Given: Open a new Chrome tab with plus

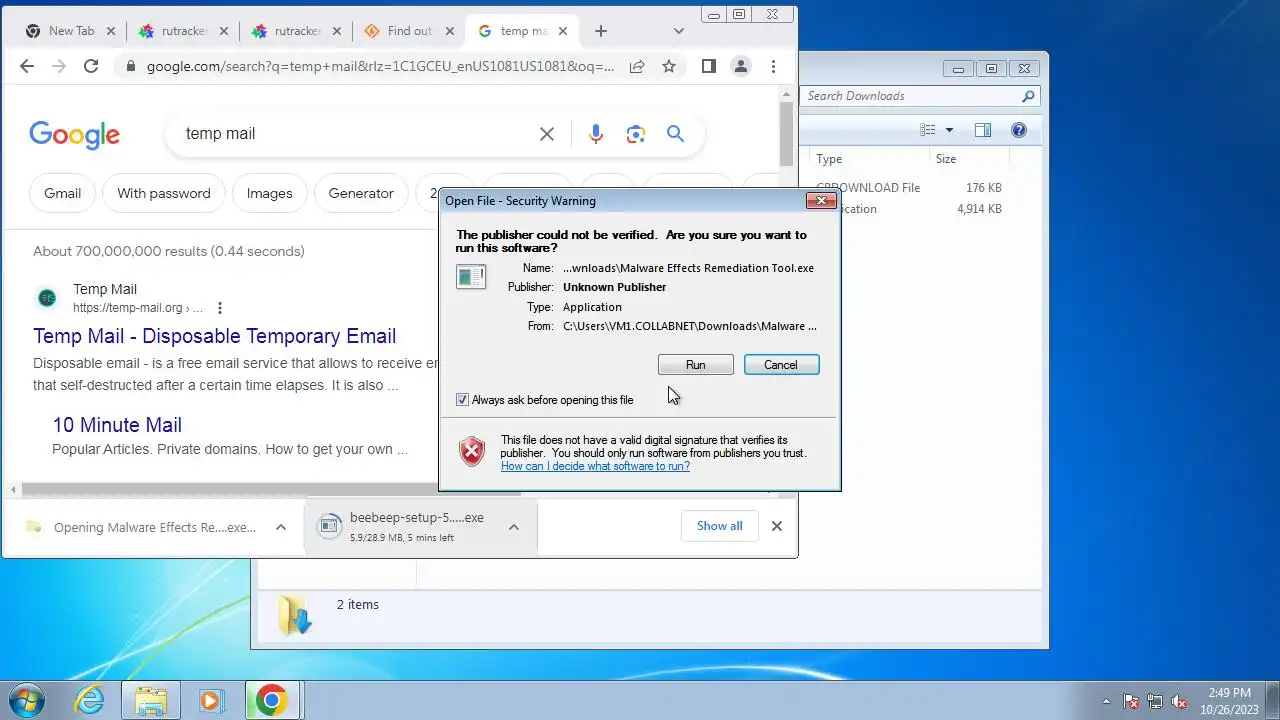Looking at the screenshot, I should tap(600, 31).
